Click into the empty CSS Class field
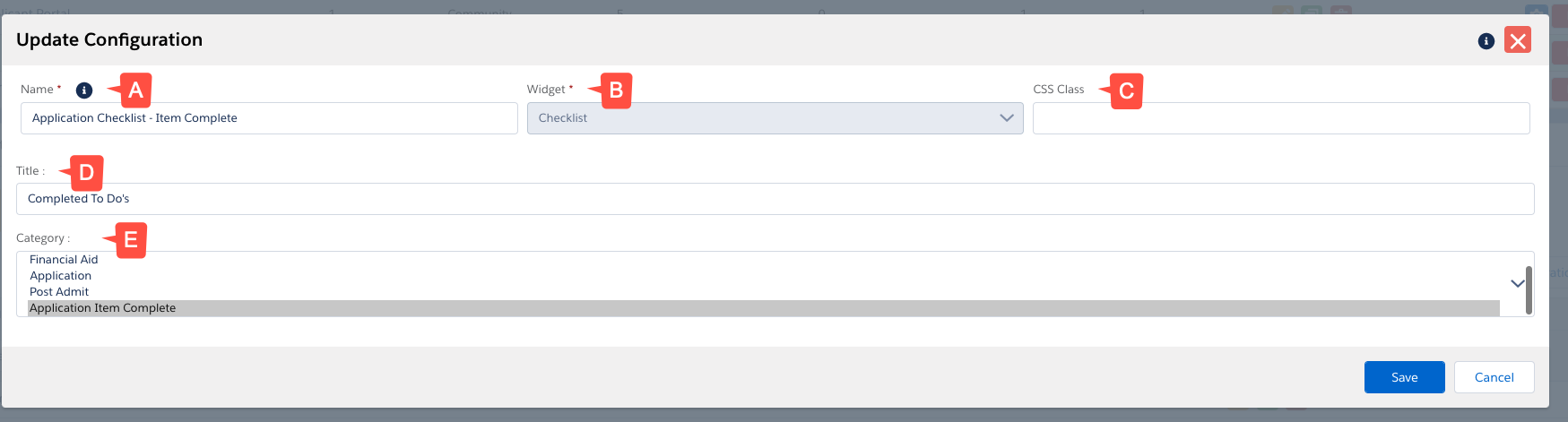Viewport: 1568px width, 422px height. [1280, 118]
